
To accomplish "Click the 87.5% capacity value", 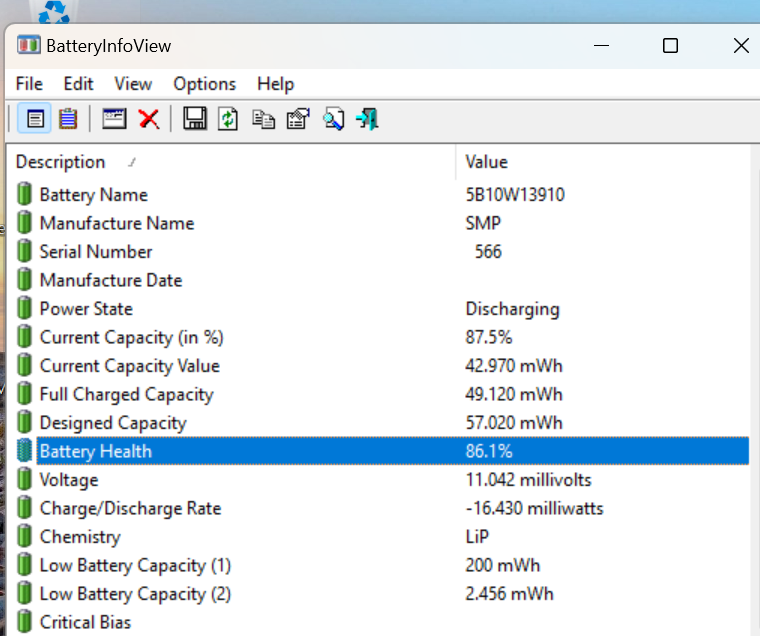I will click(489, 337).
